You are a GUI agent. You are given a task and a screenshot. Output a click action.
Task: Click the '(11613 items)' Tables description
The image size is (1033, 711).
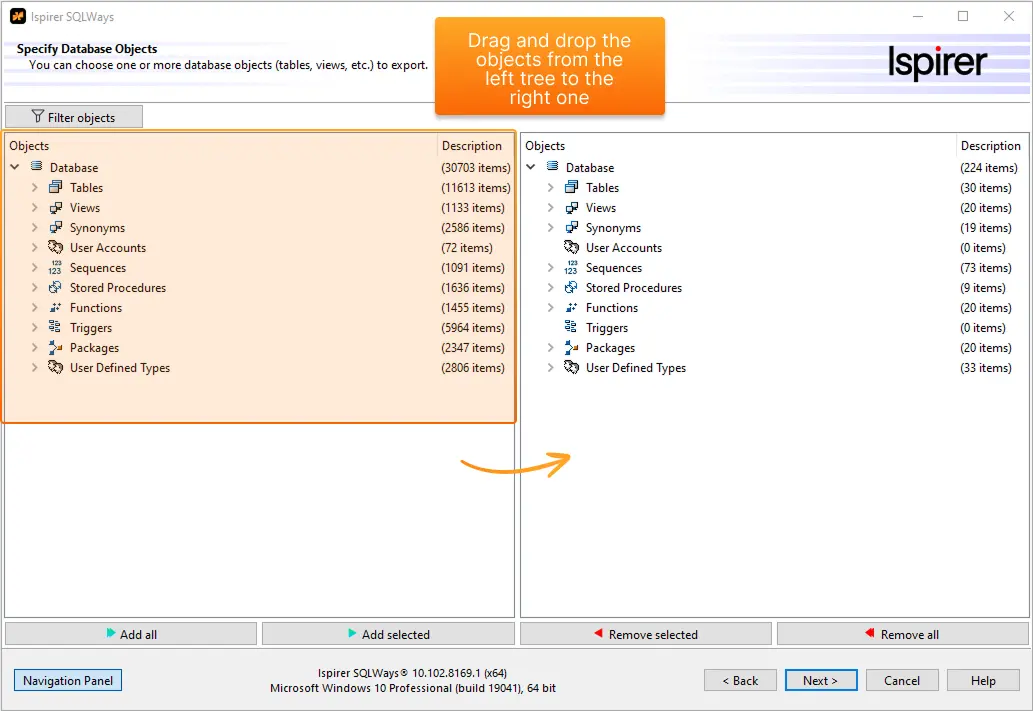coord(476,188)
